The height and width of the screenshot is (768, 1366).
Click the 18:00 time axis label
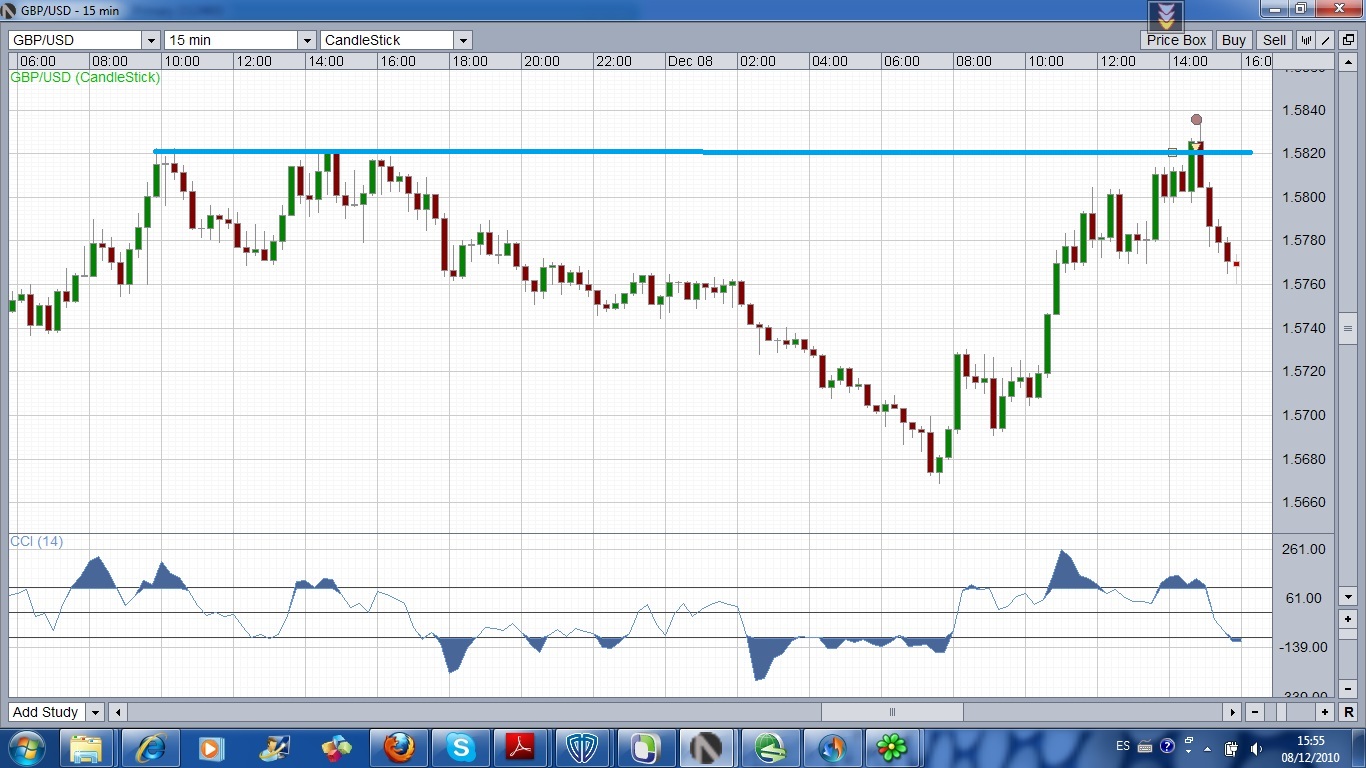(469, 61)
